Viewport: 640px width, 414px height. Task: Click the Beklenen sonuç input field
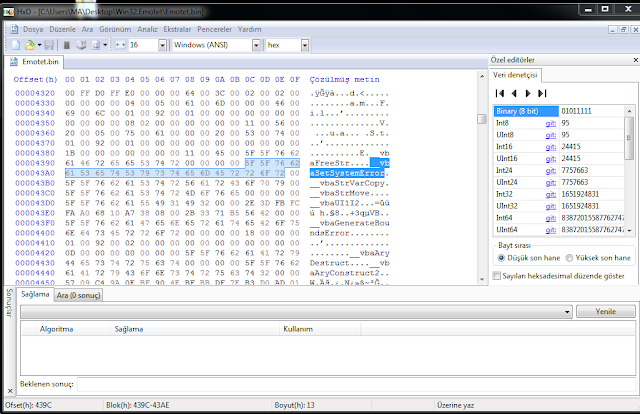pos(356,384)
